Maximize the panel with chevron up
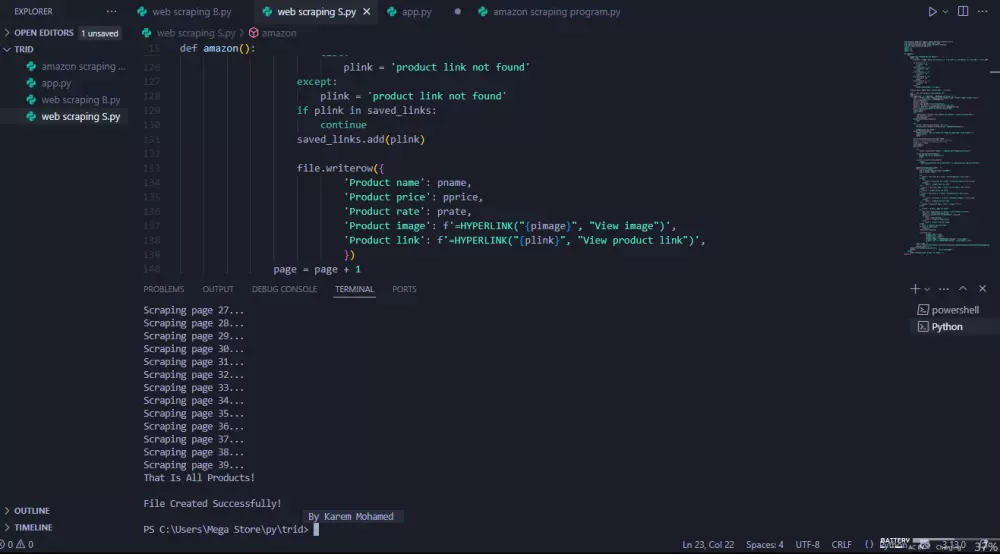 point(963,289)
